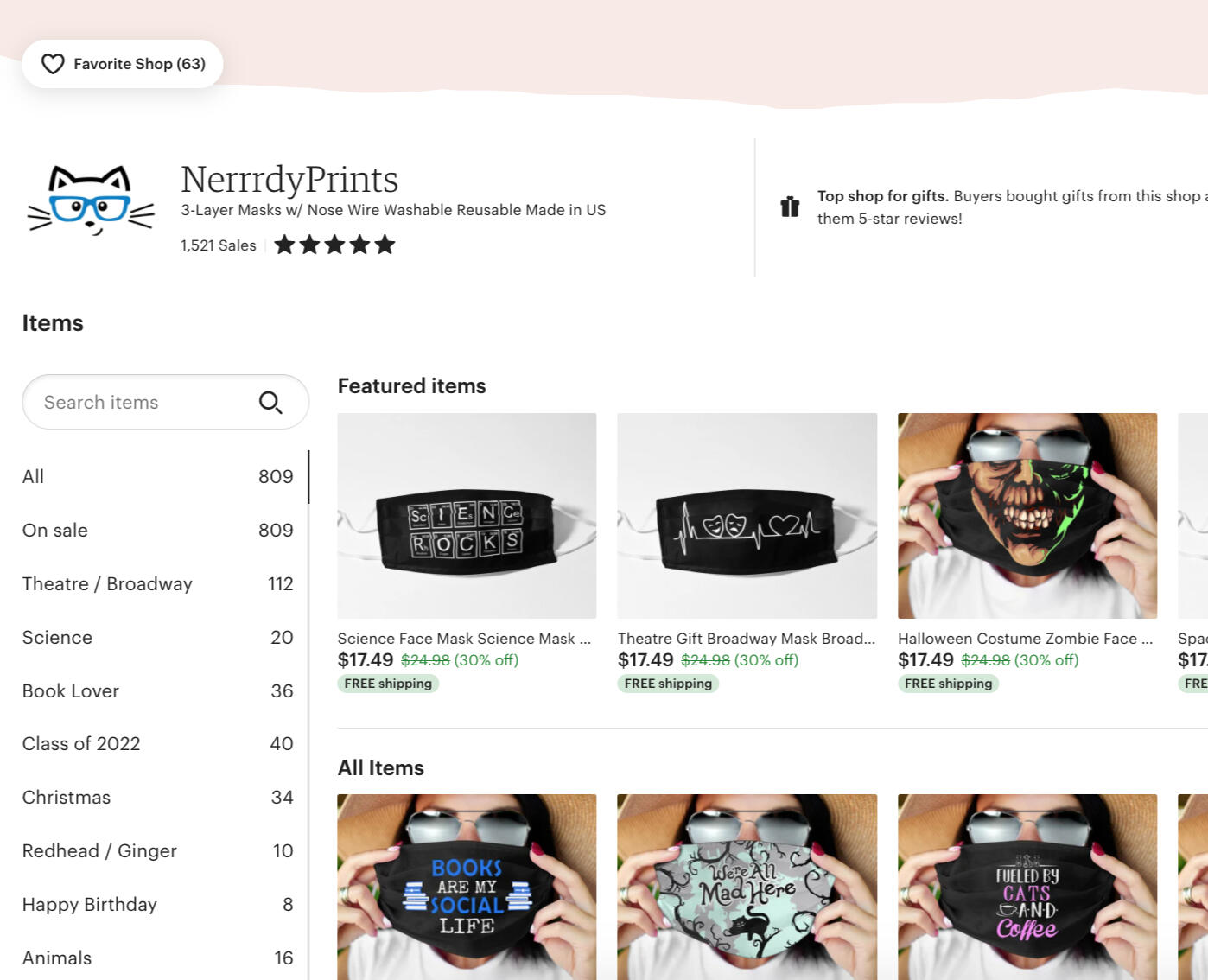
Task: Click the gift box icon
Action: coord(790,207)
